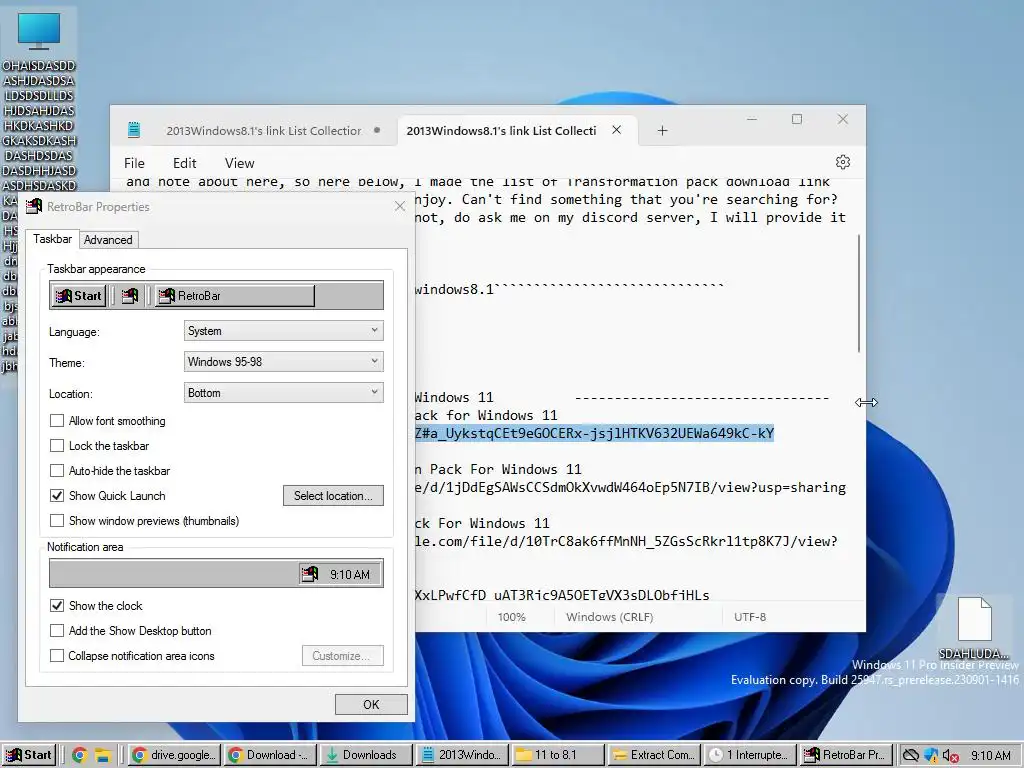Image resolution: width=1024 pixels, height=768 pixels.
Task: Open the Windows Security shield tray icon
Action: tap(931, 756)
